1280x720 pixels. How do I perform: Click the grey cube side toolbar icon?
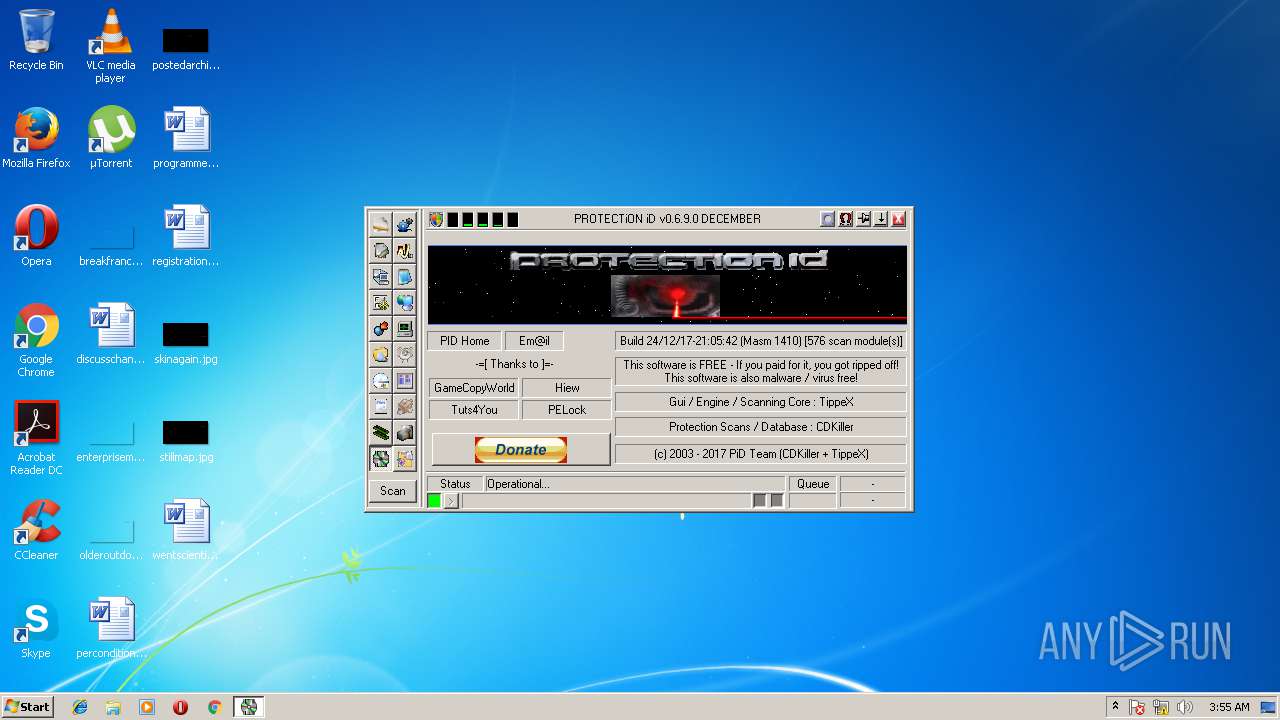(x=405, y=433)
